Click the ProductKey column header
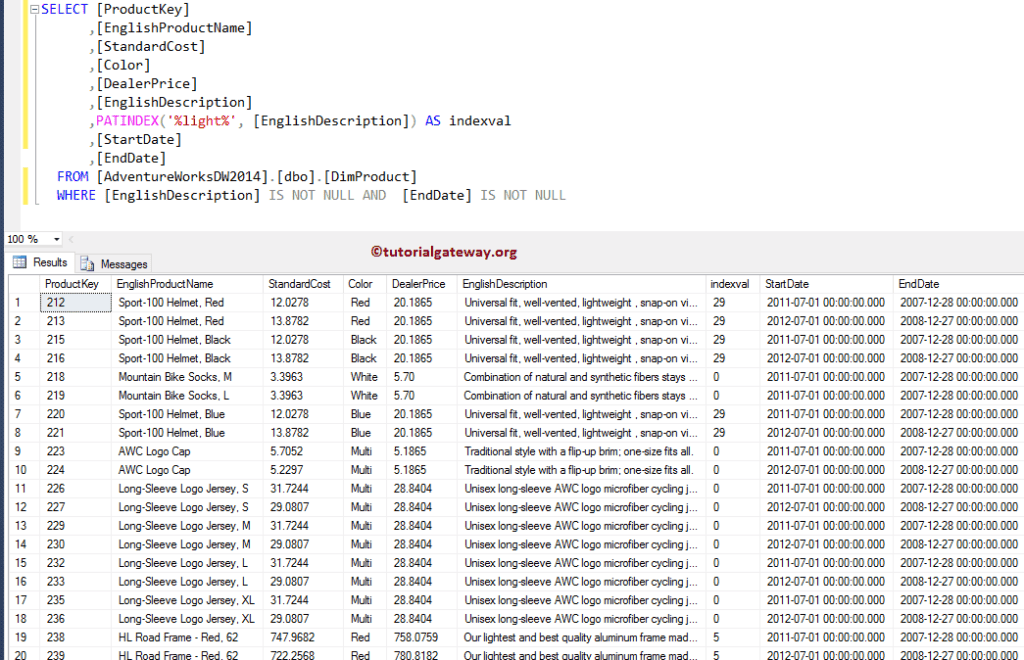 [x=74, y=283]
